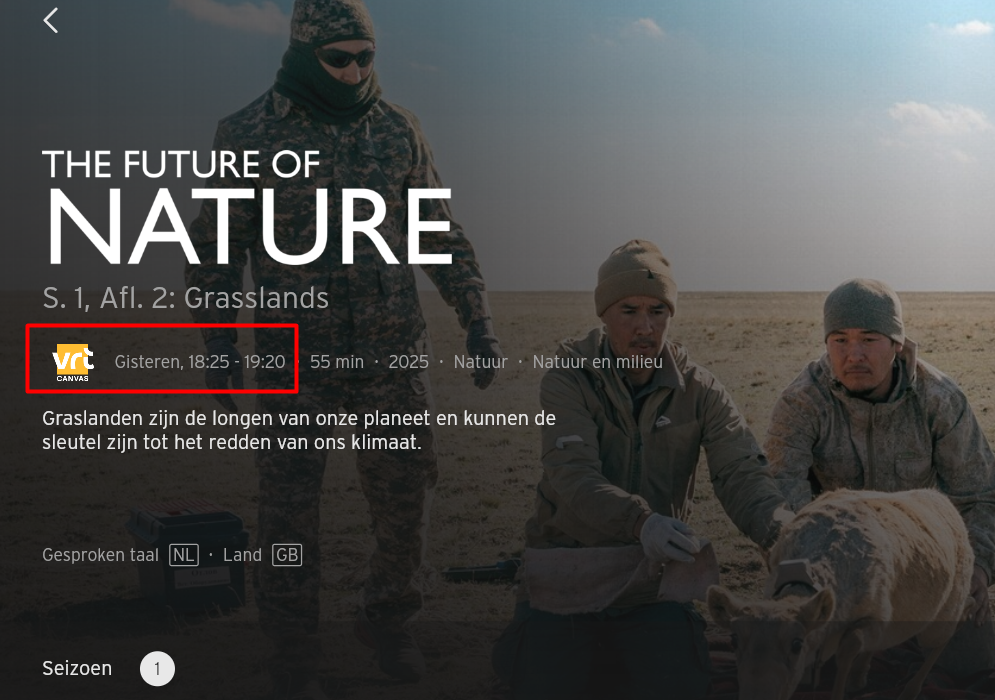Click The Future of Nature title

click(247, 207)
